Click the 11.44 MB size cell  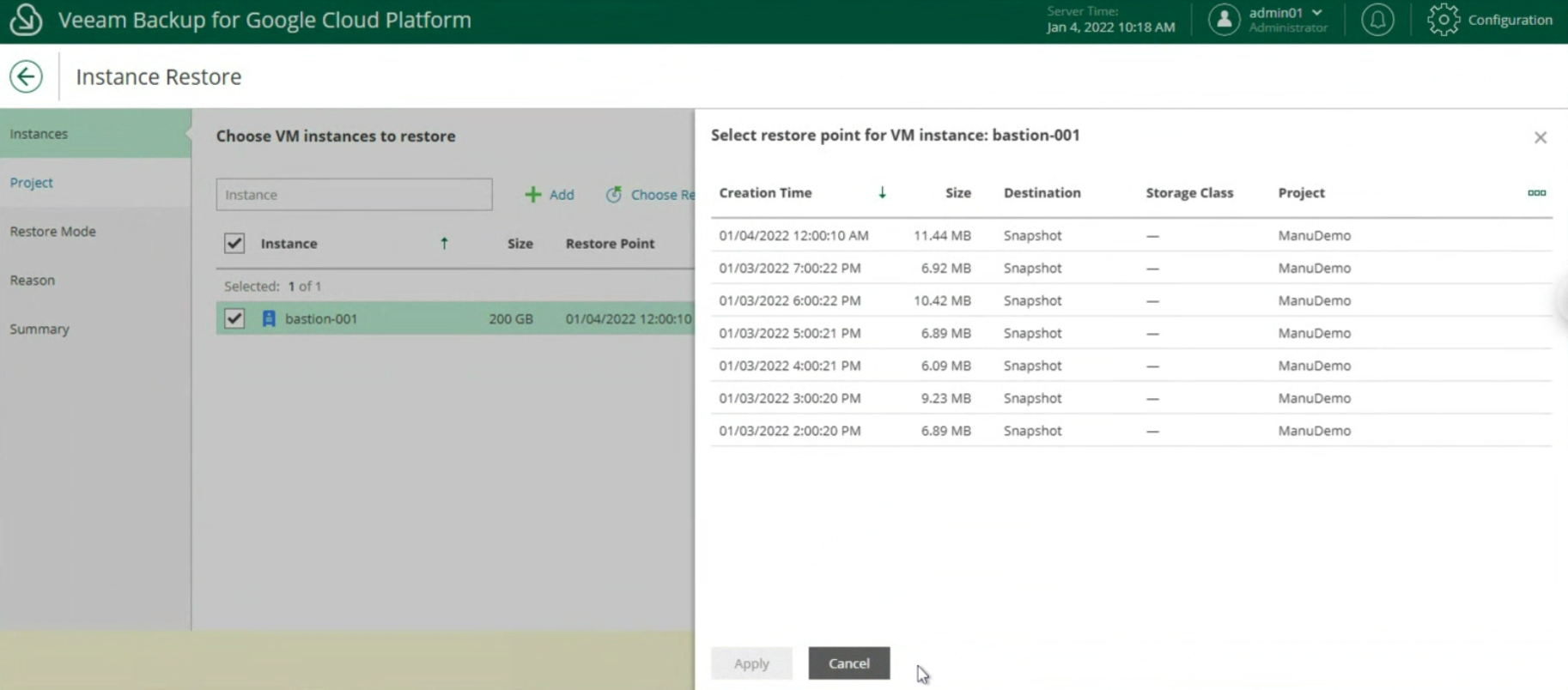pos(942,235)
